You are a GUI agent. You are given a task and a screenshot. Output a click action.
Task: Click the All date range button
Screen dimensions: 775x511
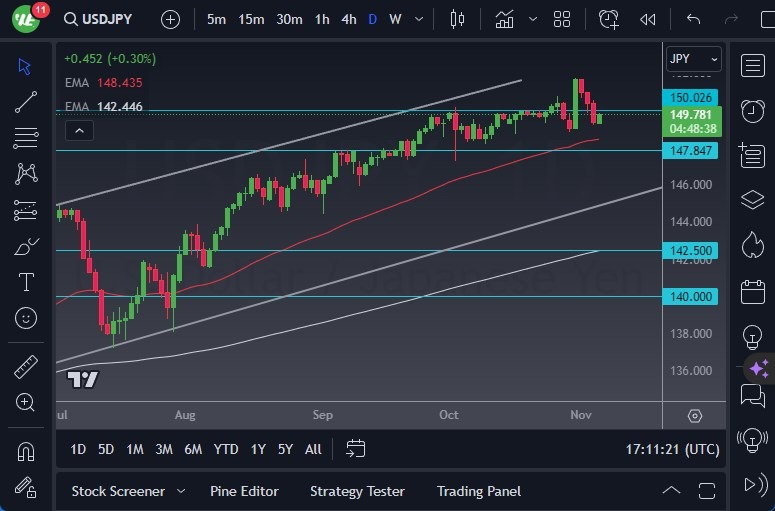(x=313, y=449)
